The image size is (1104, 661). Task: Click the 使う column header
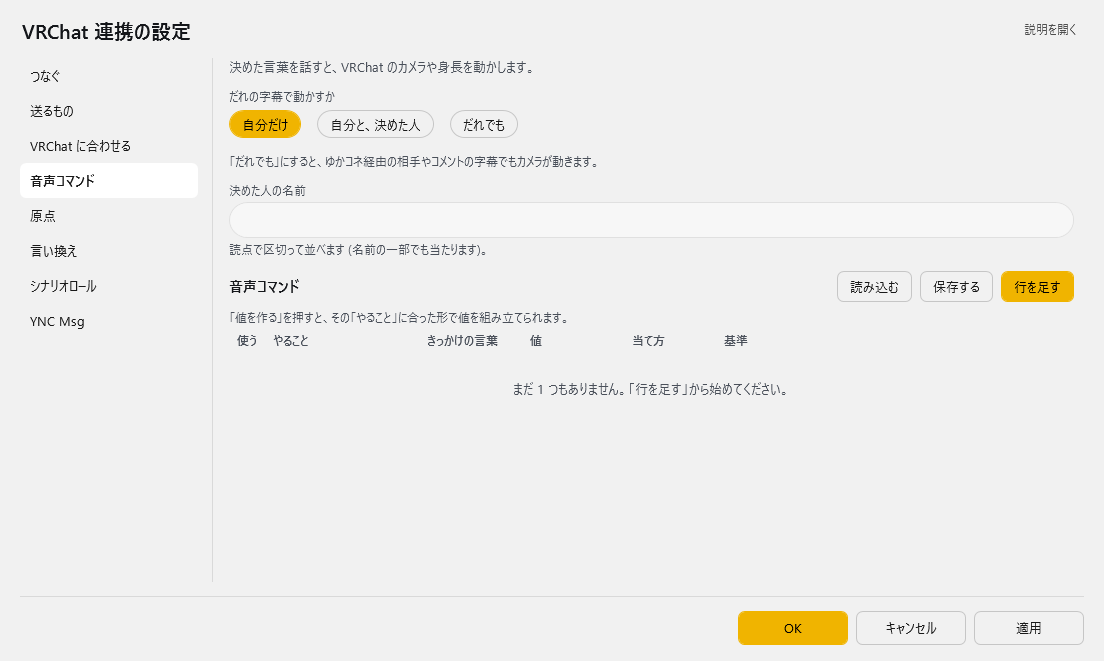[247, 341]
